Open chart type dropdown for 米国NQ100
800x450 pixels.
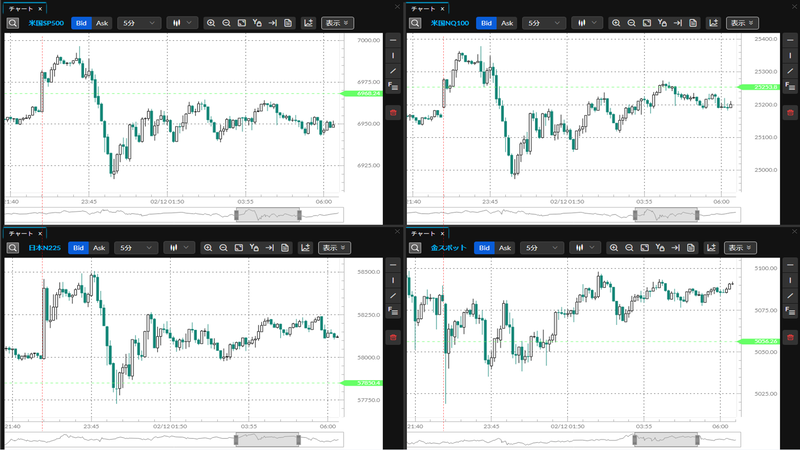[x=587, y=23]
